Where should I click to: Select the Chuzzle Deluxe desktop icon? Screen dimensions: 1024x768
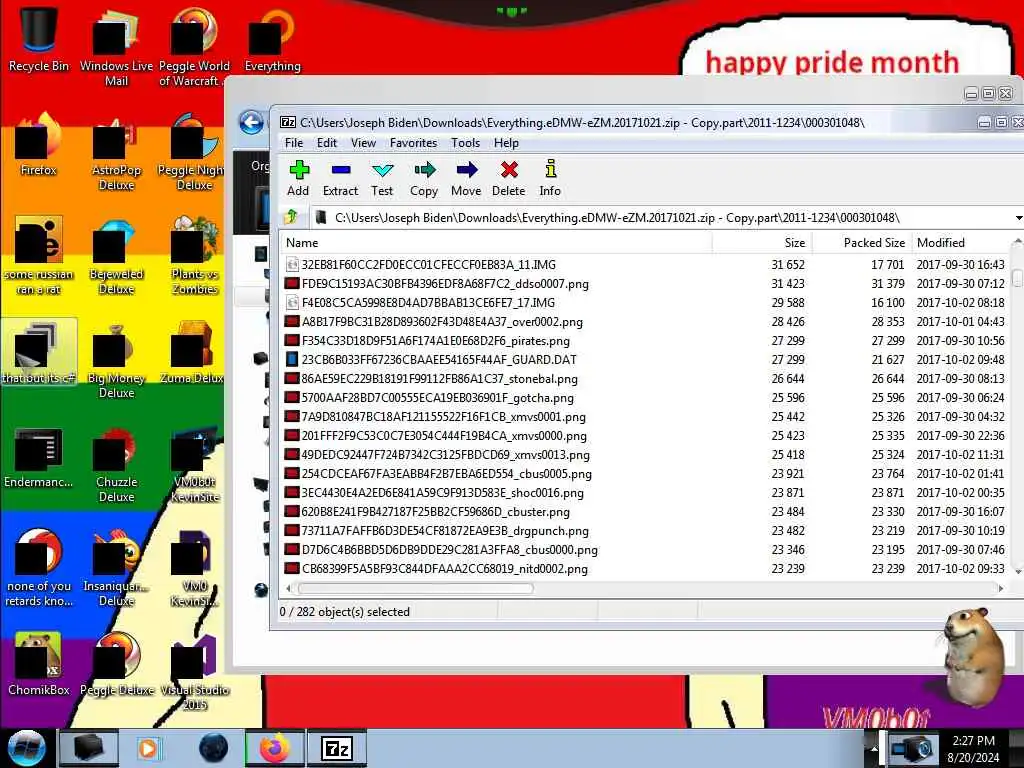pyautogui.click(x=116, y=465)
